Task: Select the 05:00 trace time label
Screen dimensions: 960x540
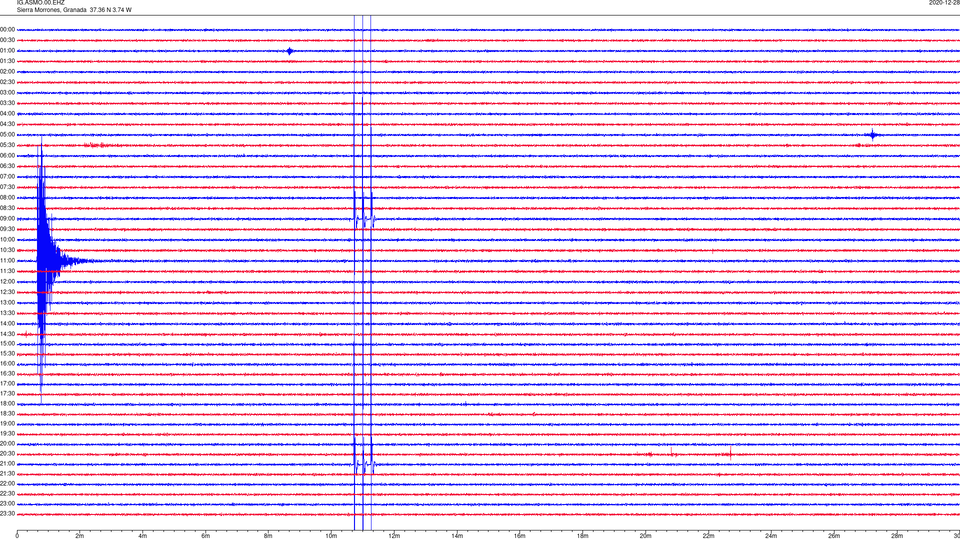Action: [x=7, y=135]
